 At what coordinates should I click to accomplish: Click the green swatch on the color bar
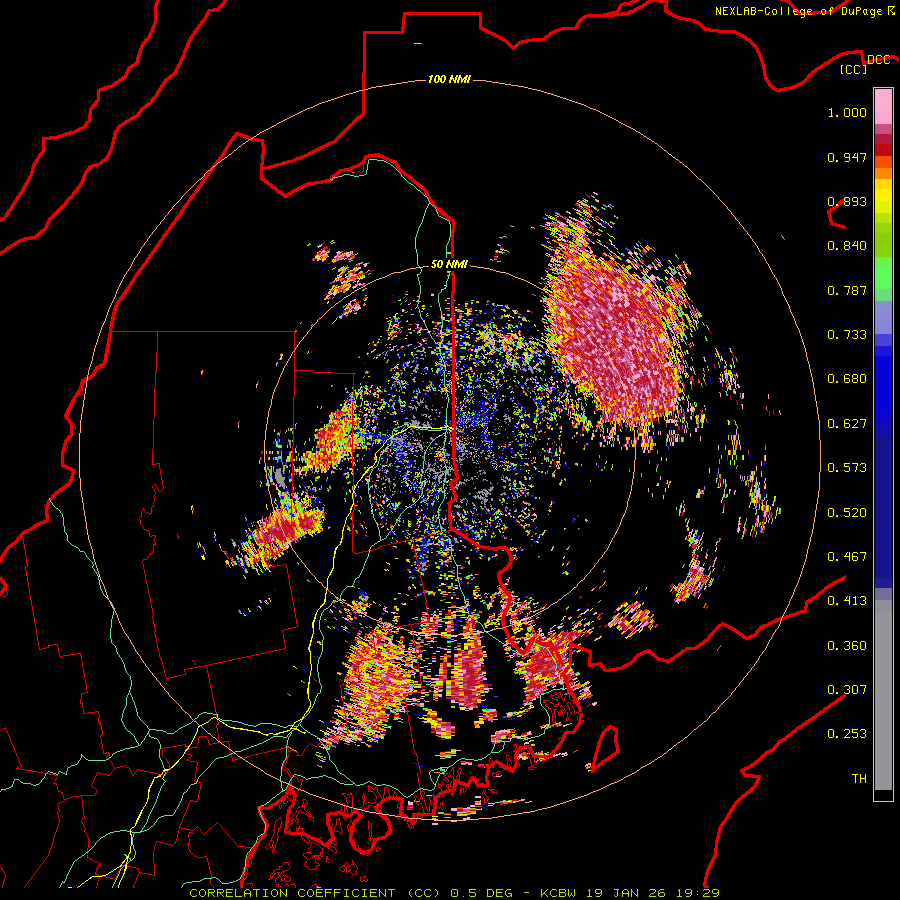[x=883, y=273]
